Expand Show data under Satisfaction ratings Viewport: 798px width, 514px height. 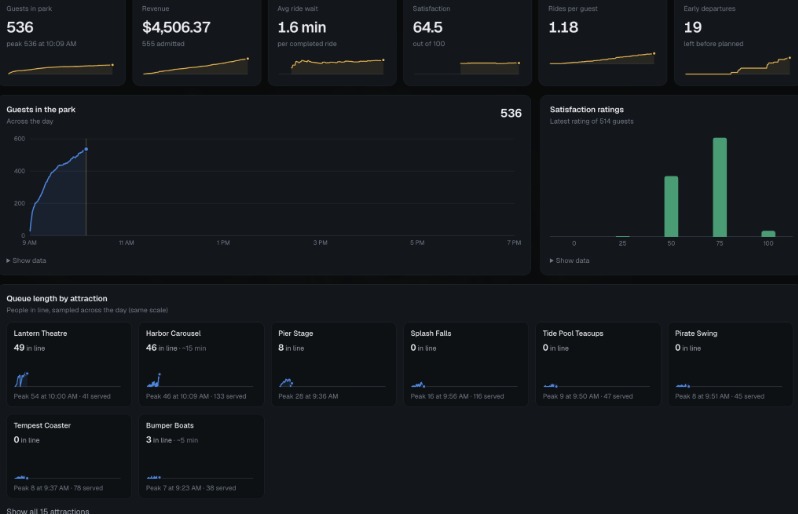click(569, 261)
